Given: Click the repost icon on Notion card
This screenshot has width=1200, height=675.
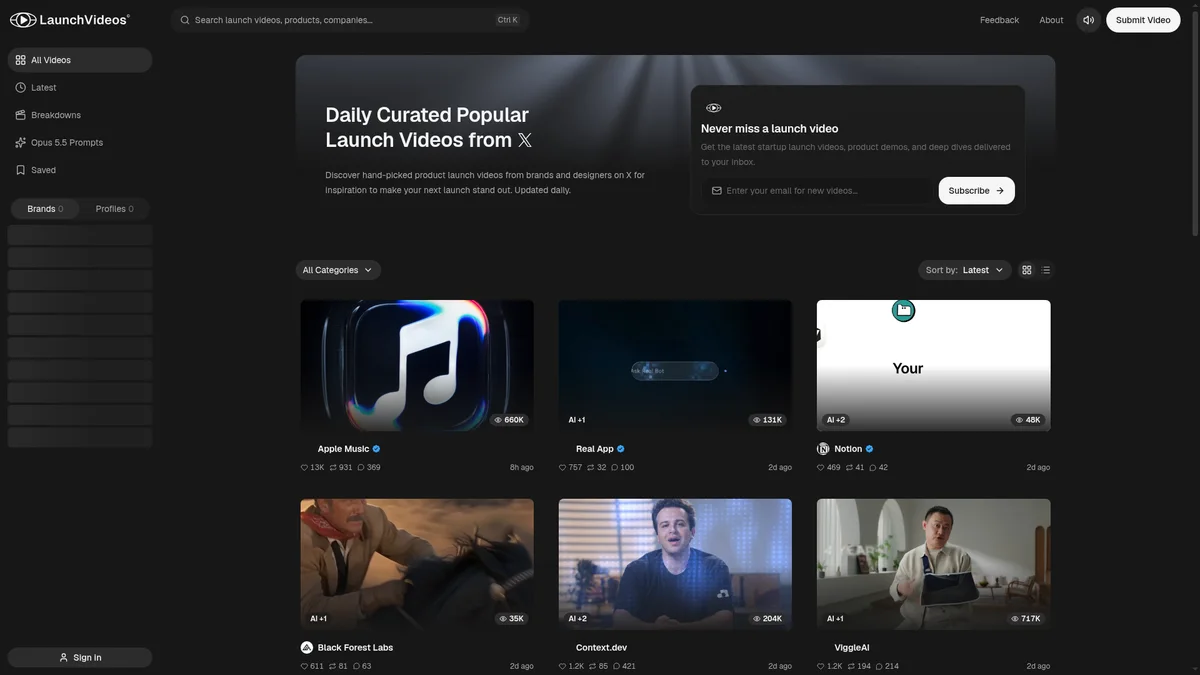Looking at the screenshot, I should pyautogui.click(x=849, y=467).
